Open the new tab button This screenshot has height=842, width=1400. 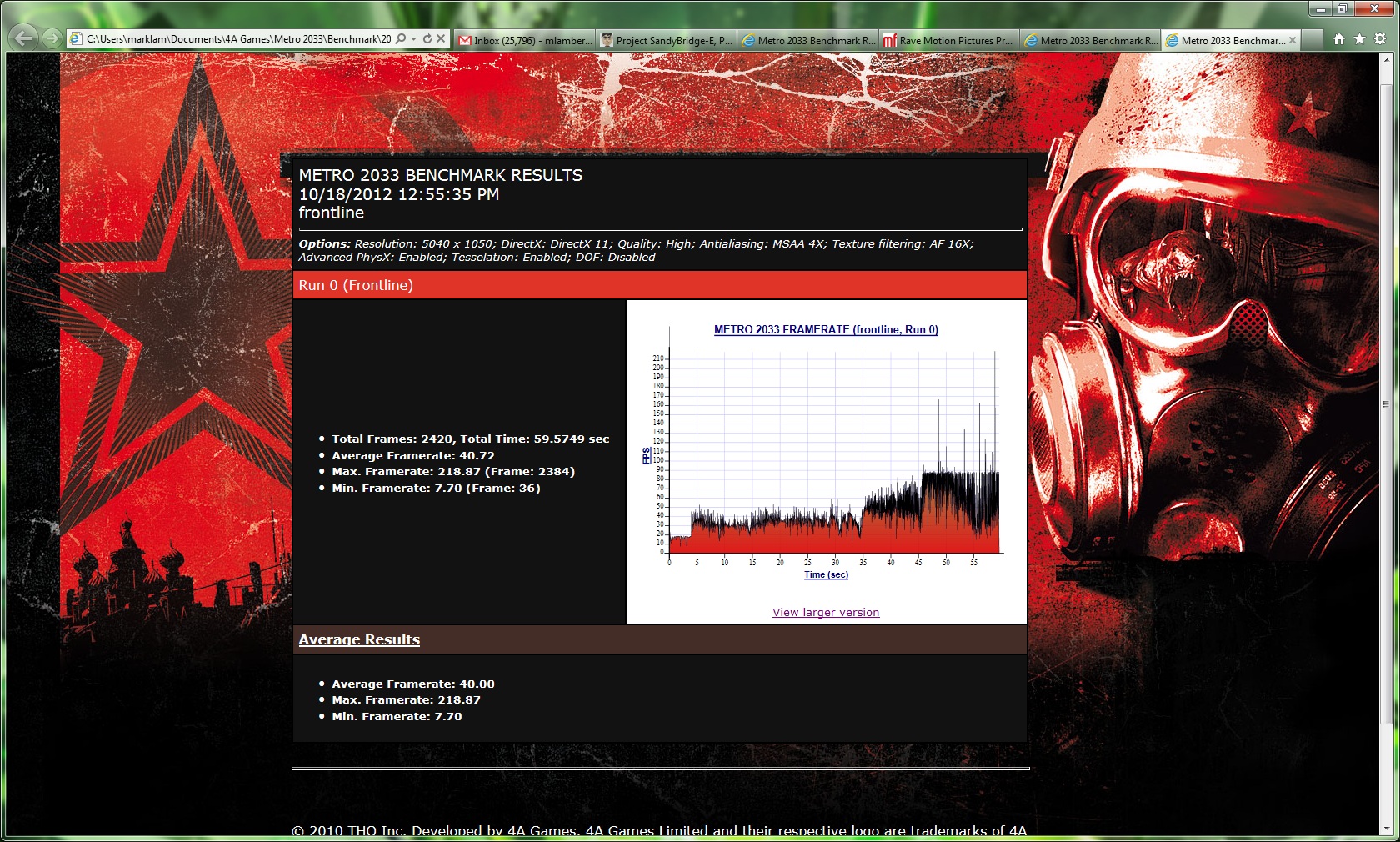[1312, 40]
